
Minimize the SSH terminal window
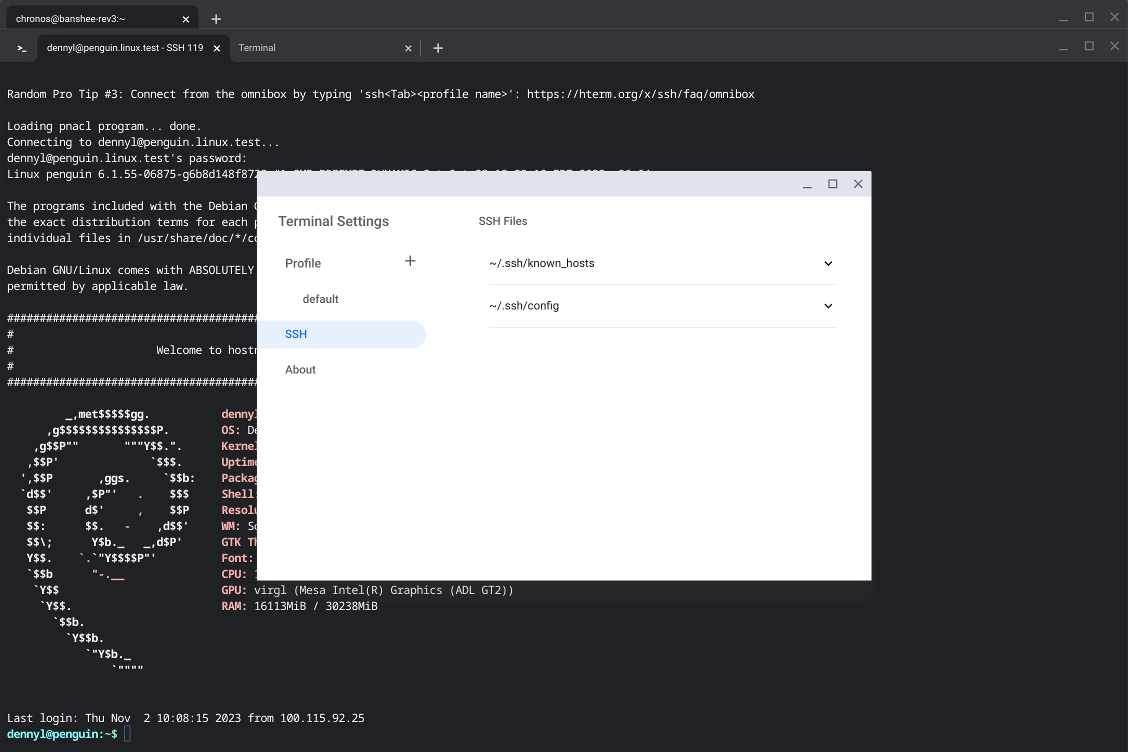1064,47
